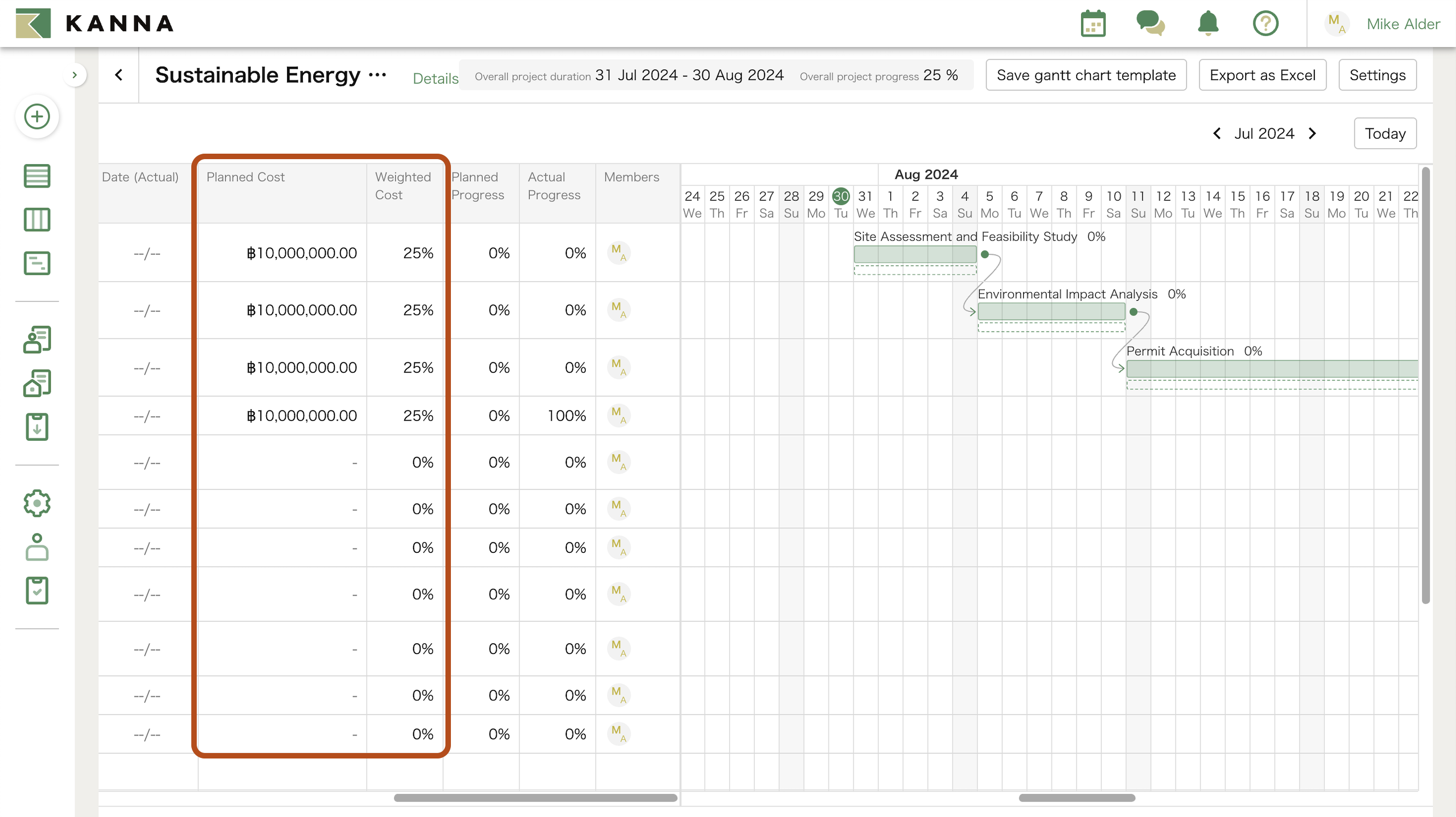Click the download clipboard icon in sidebar
1456x817 pixels.
pos(37,427)
